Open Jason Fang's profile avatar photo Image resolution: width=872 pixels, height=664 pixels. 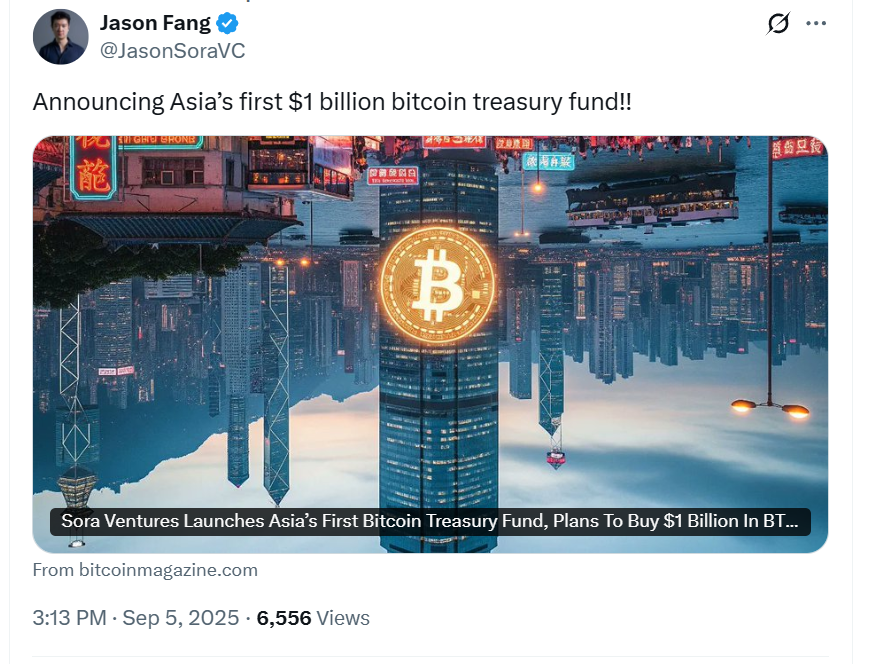coord(61,37)
